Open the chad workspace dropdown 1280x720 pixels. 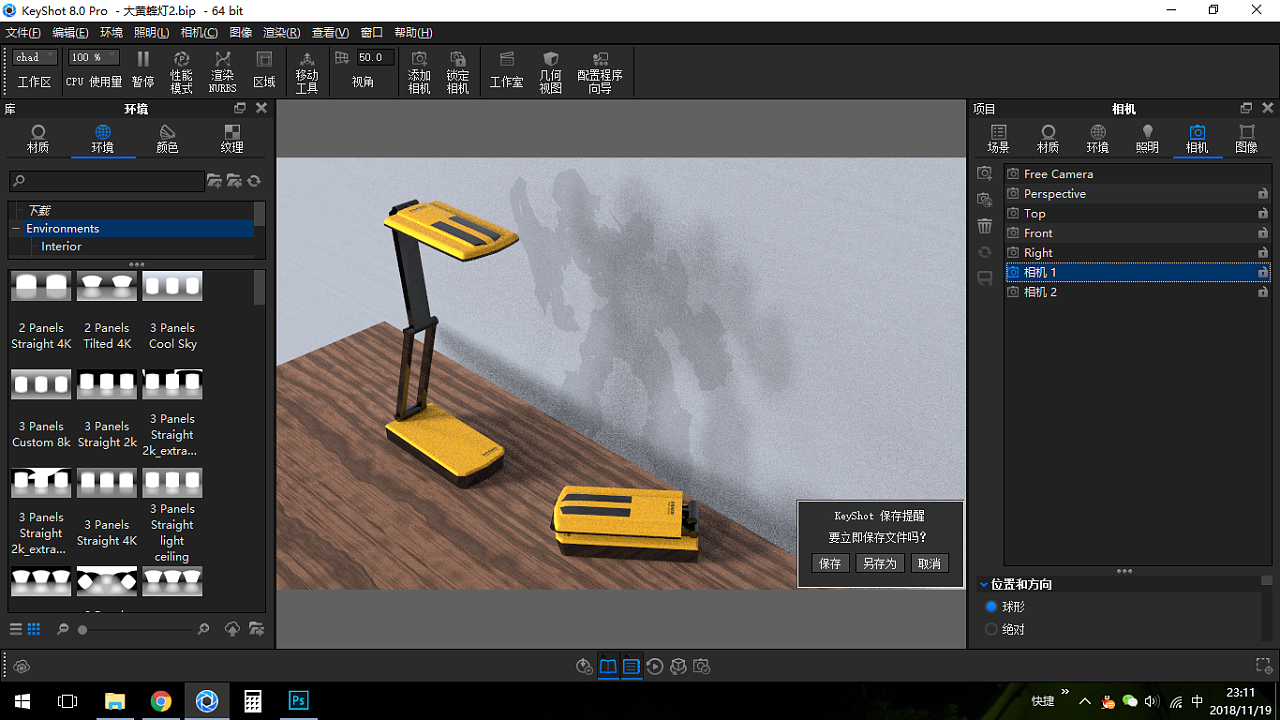33,57
